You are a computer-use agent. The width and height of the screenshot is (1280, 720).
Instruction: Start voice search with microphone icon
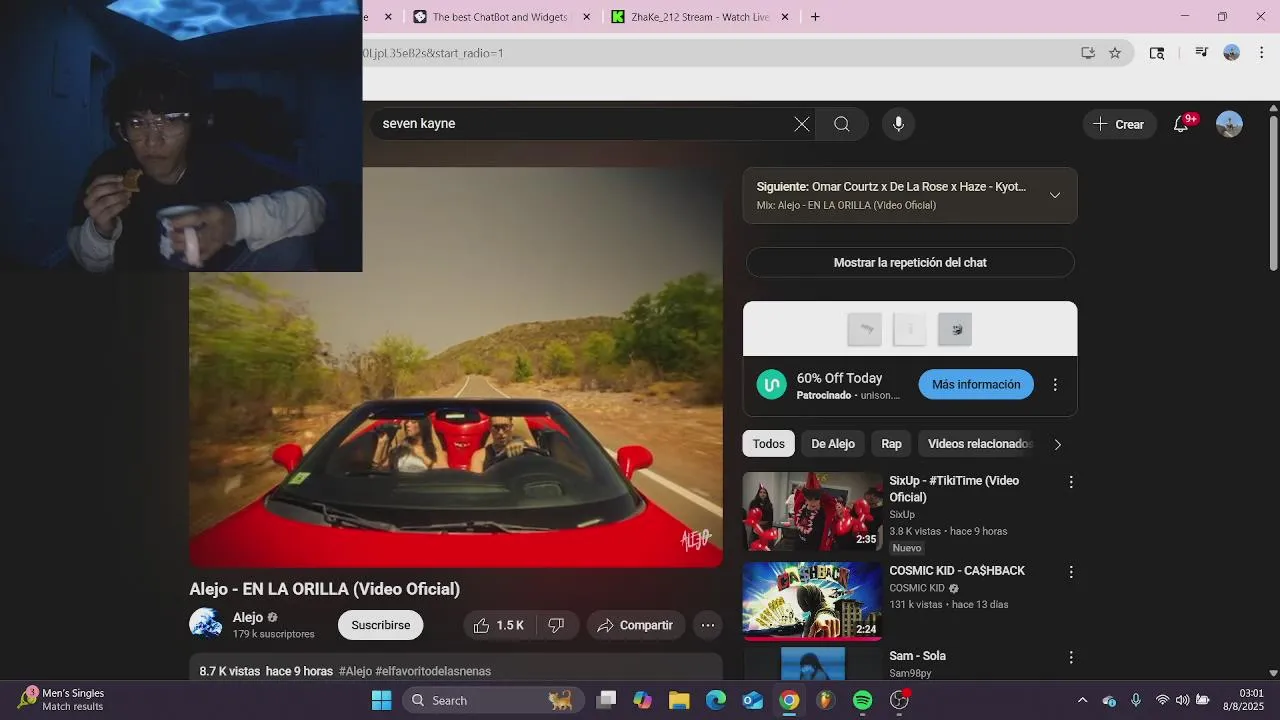coord(898,124)
